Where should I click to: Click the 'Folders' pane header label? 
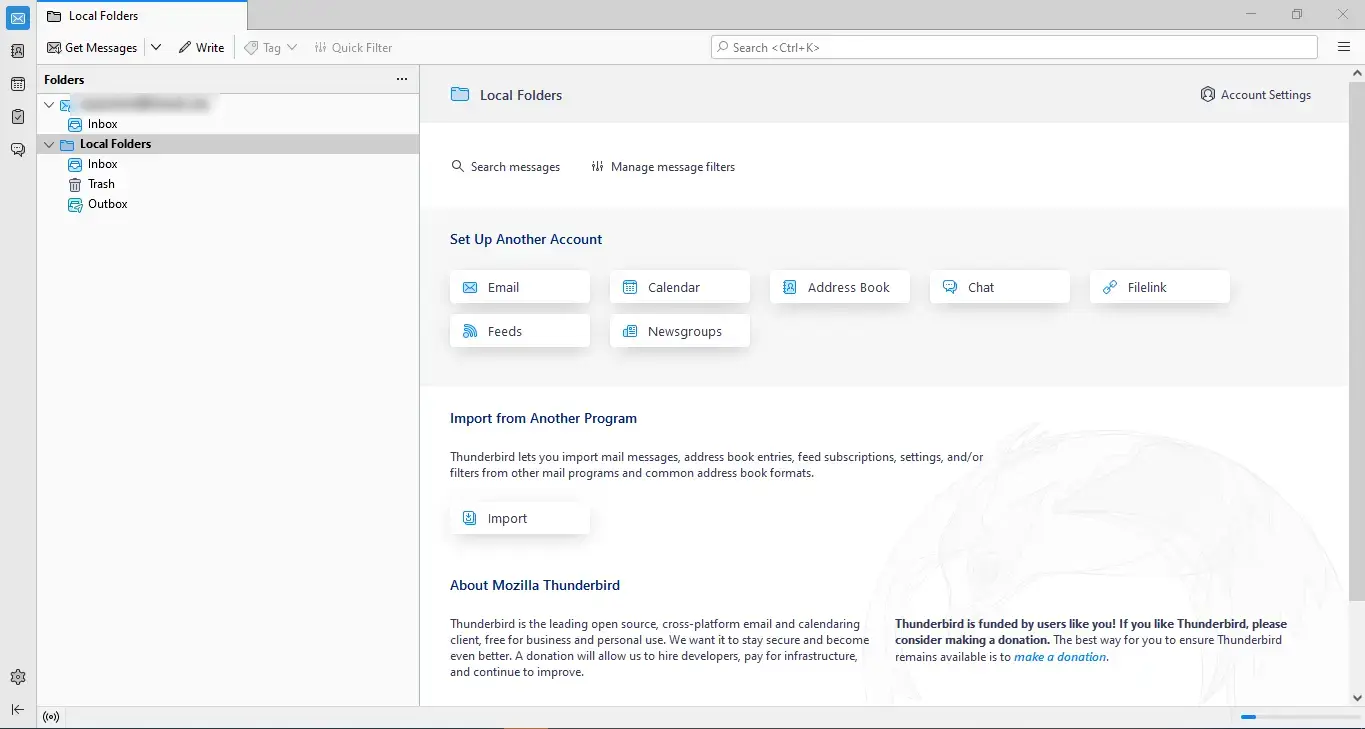(x=64, y=79)
